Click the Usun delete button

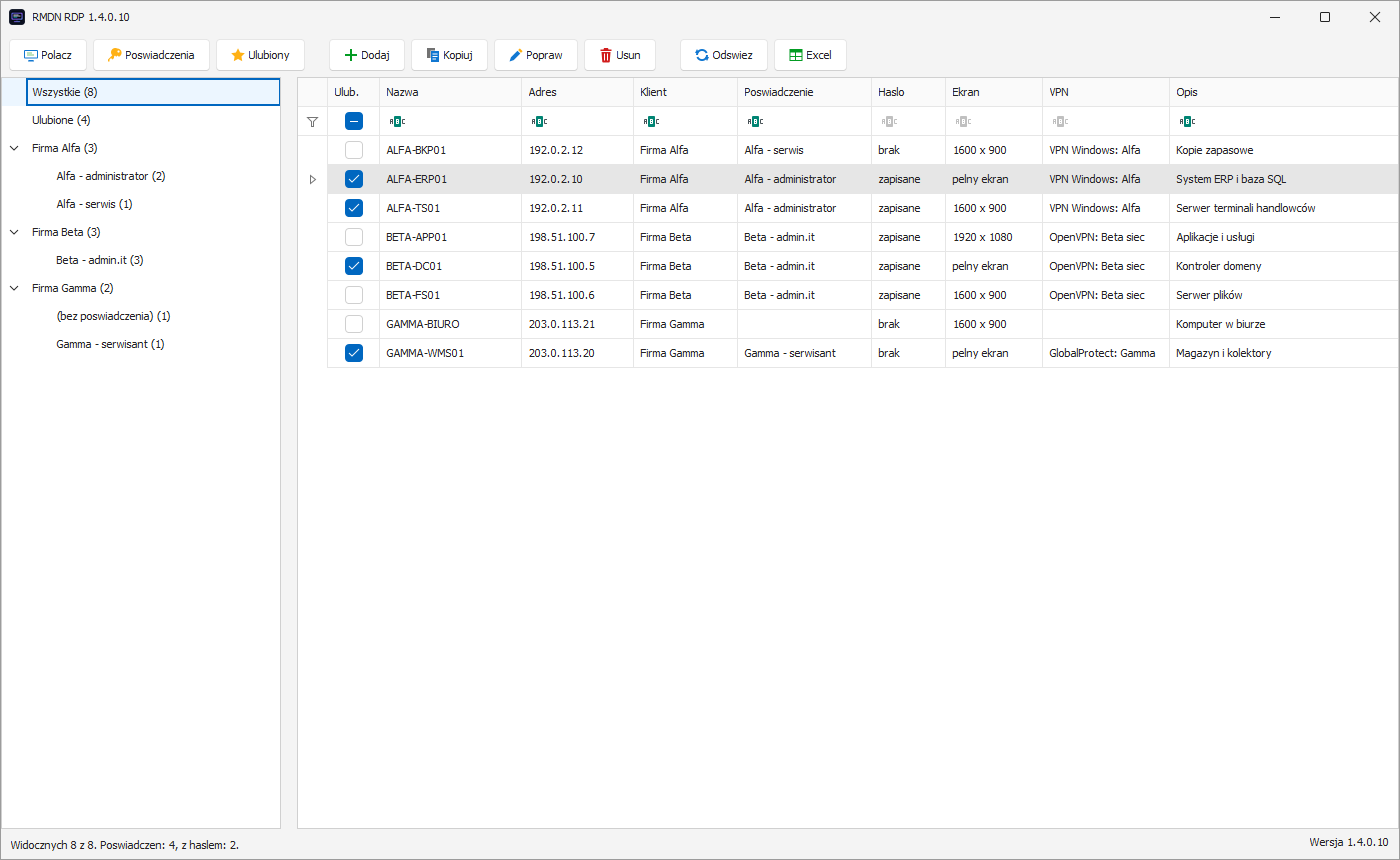(620, 55)
